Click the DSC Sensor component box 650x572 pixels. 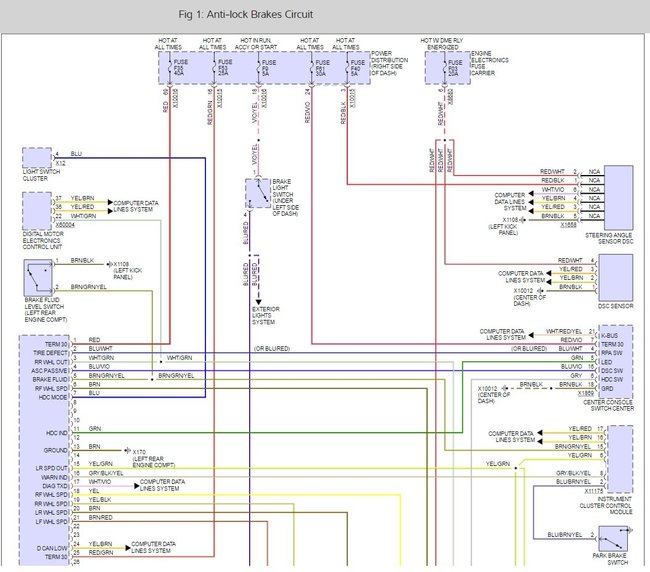616,278
